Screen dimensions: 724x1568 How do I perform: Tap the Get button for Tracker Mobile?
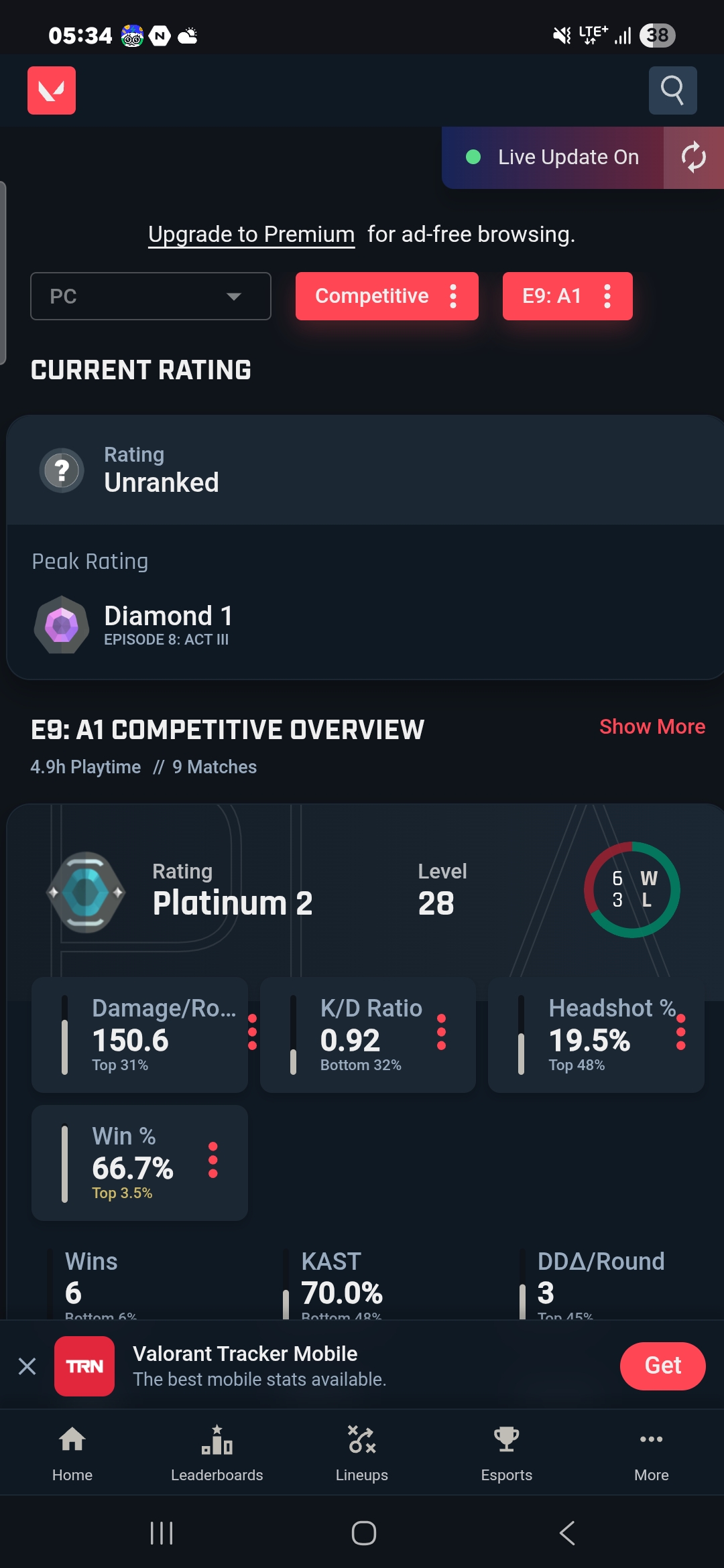[663, 1366]
